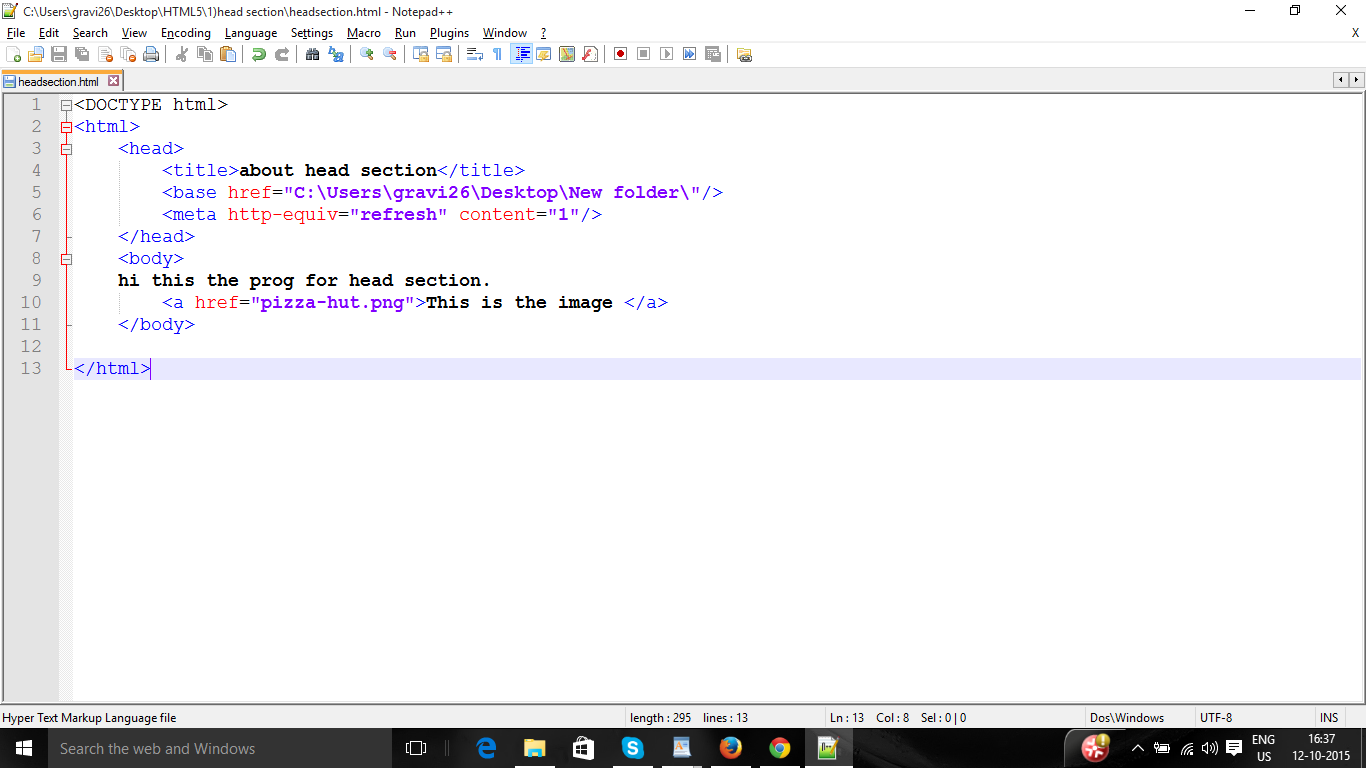Image resolution: width=1366 pixels, height=768 pixels.
Task: Close the headsection.html tab
Action: click(113, 82)
